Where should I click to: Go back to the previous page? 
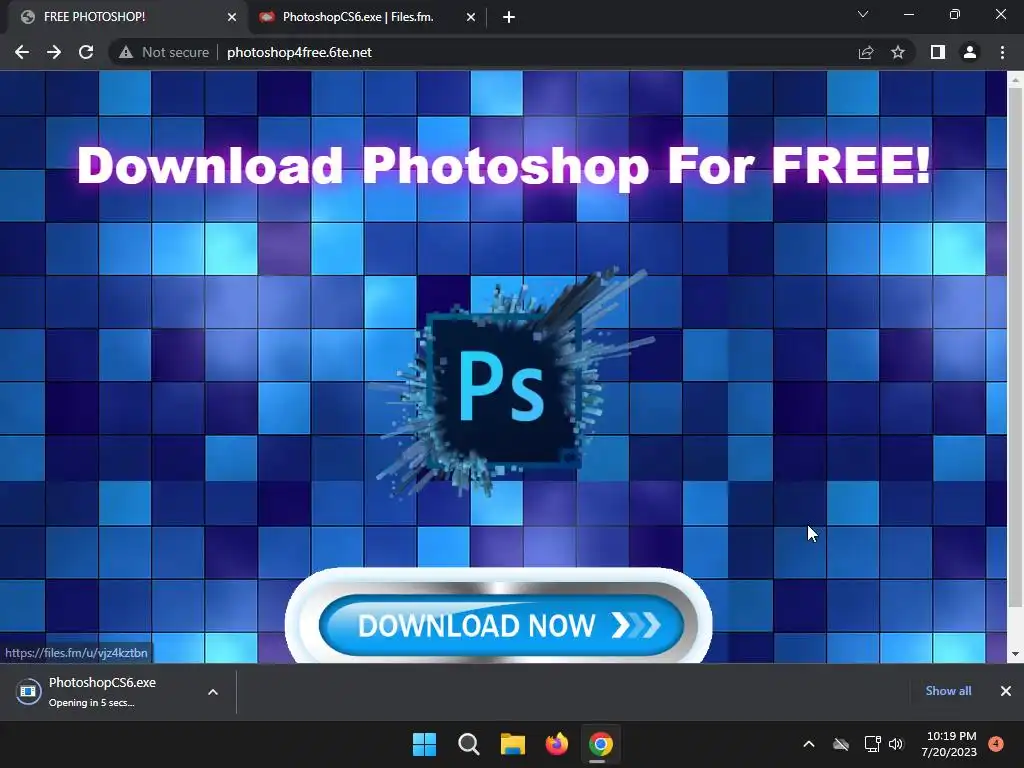pos(22,52)
